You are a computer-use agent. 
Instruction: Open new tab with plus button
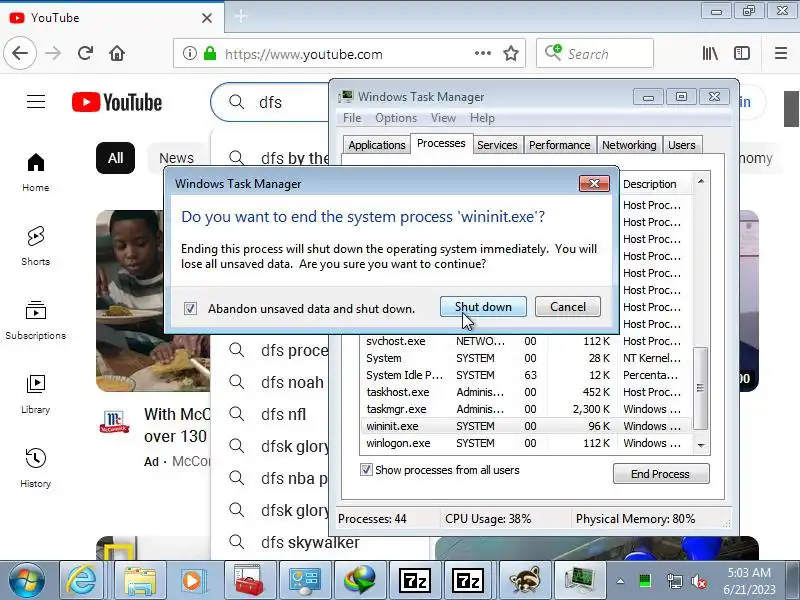point(241,17)
